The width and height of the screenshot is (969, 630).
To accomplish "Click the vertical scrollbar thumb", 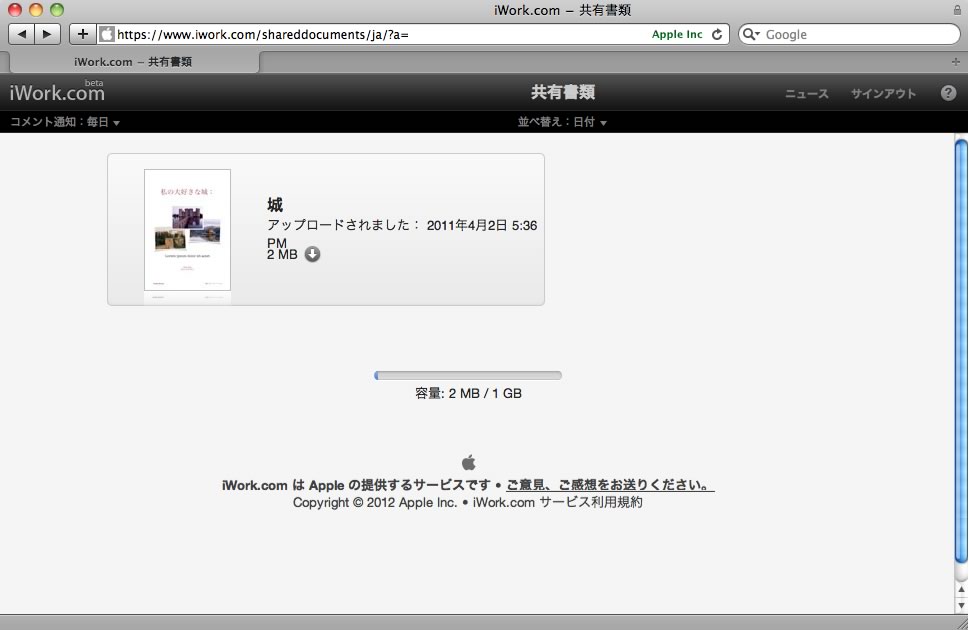I will [961, 351].
